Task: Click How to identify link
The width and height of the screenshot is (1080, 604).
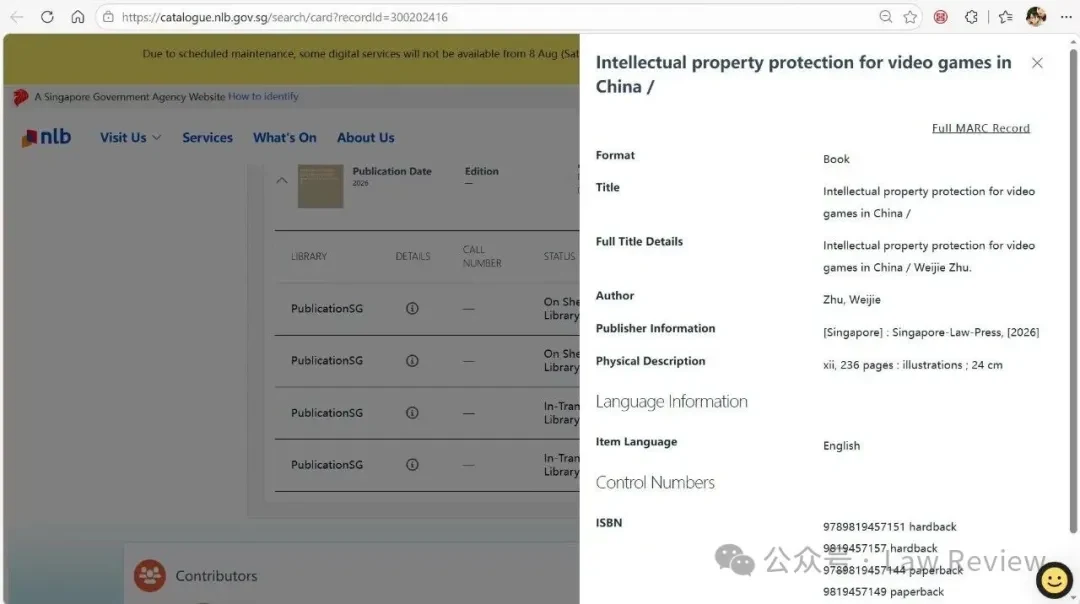Action: pyautogui.click(x=263, y=96)
